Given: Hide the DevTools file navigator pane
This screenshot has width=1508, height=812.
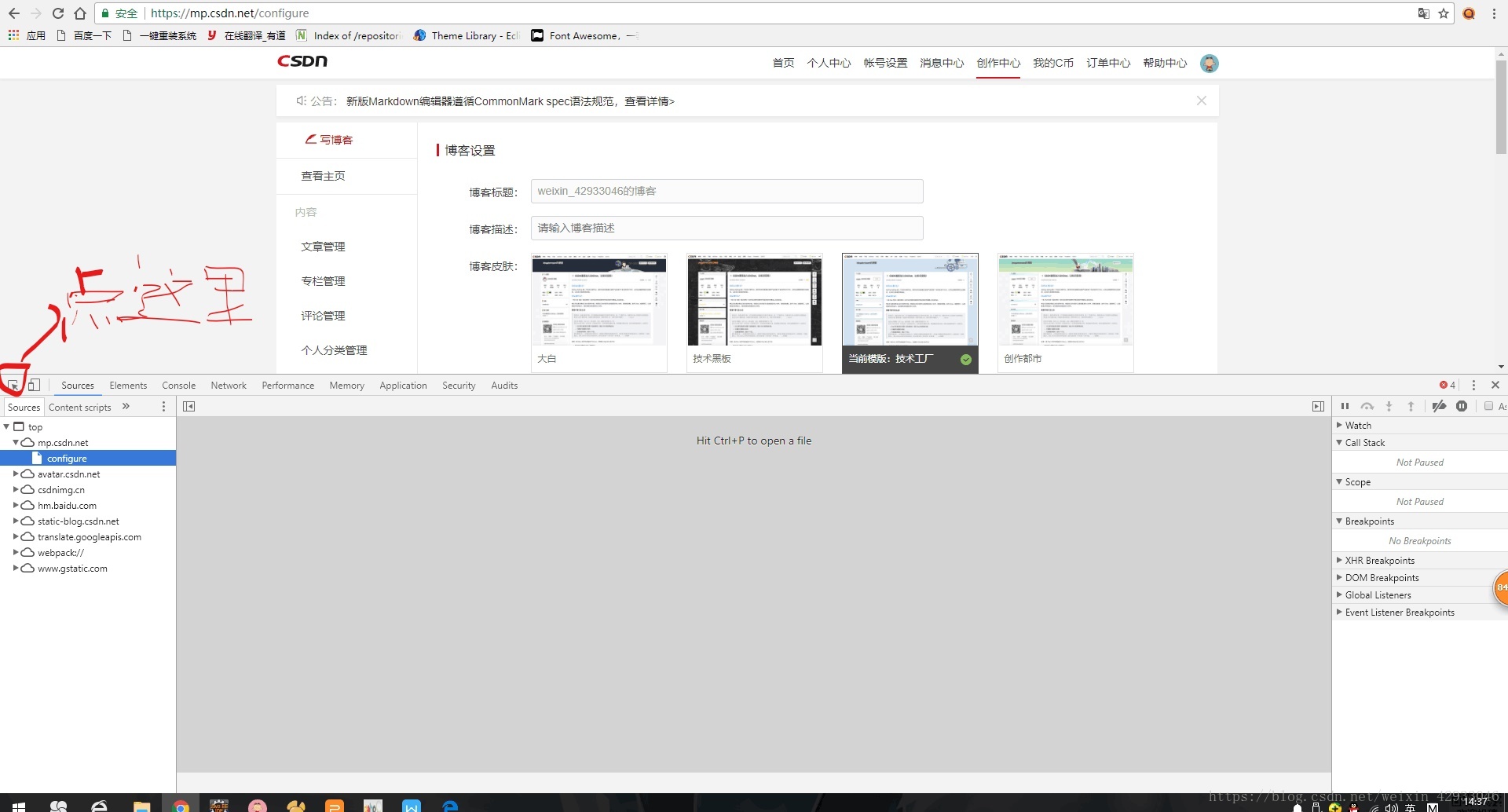Looking at the screenshot, I should 188,407.
